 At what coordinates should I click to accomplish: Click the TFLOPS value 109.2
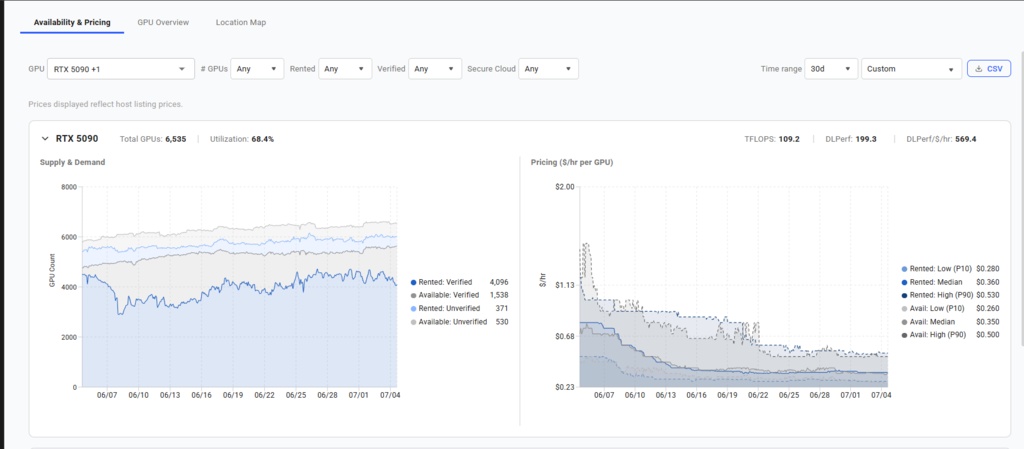789,139
